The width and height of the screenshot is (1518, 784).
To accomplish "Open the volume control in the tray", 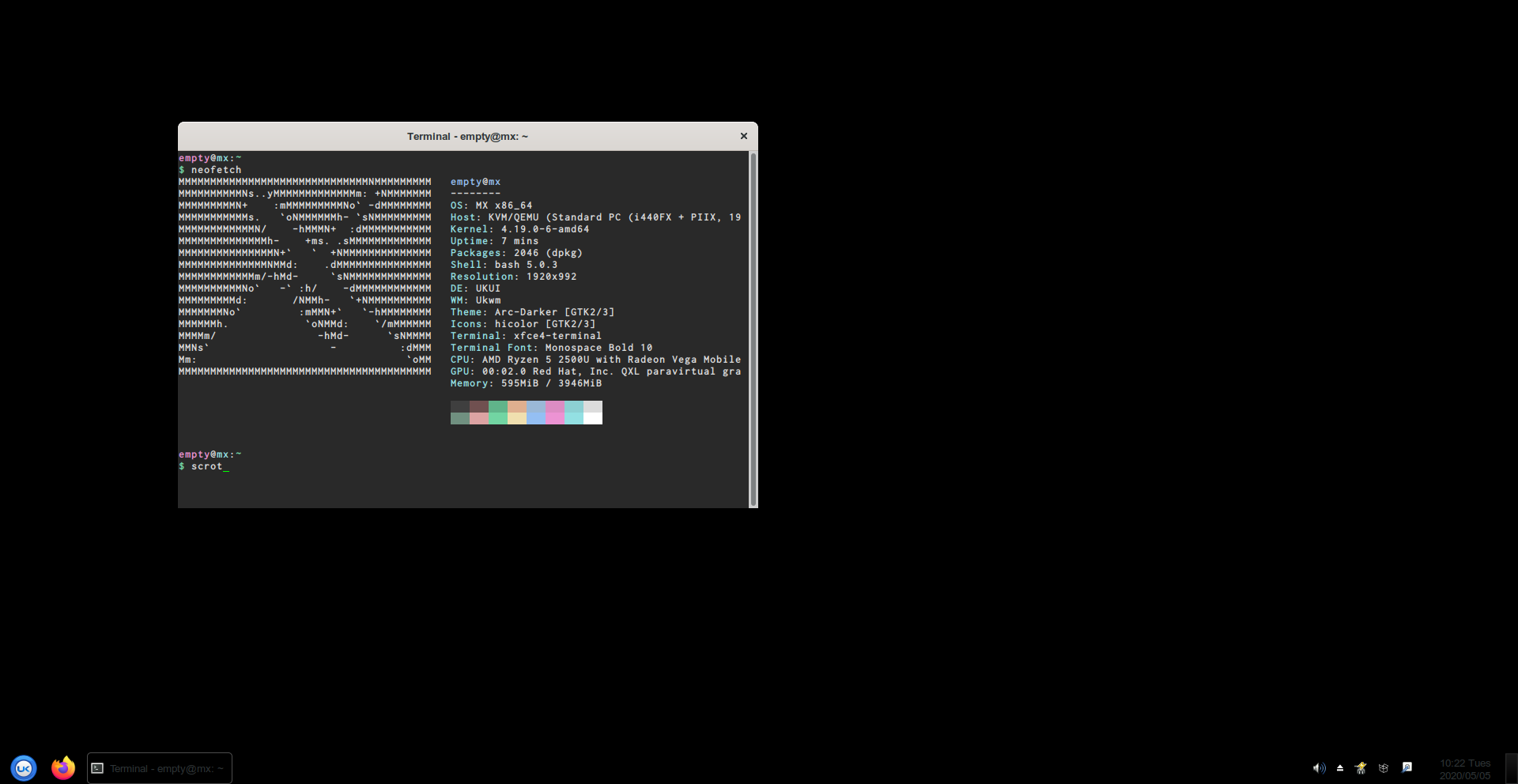I will [x=1319, y=767].
